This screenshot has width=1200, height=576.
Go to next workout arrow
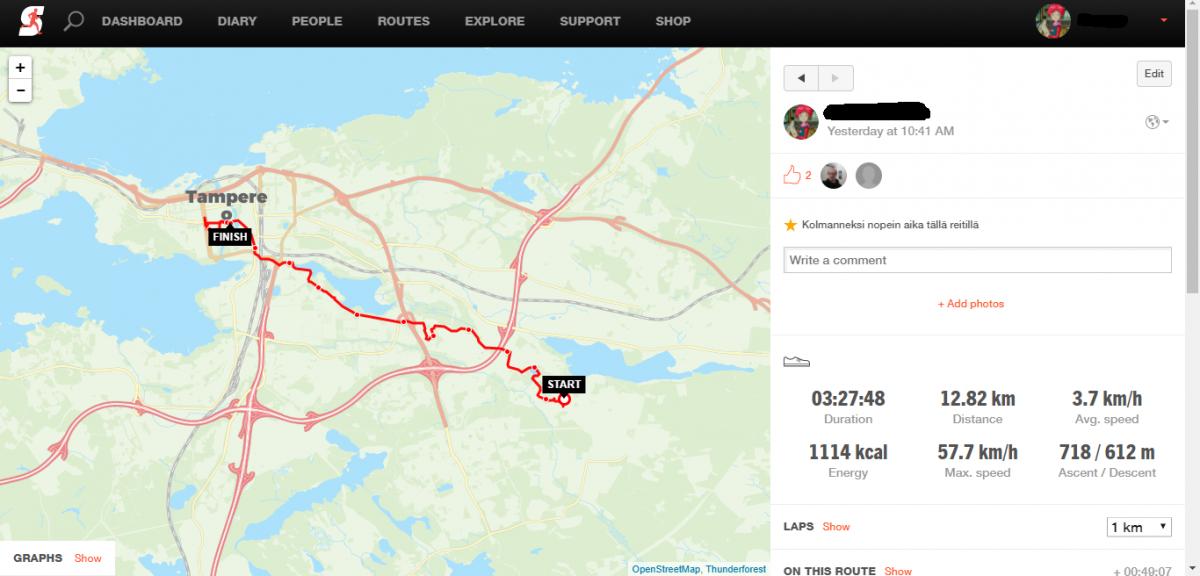pos(836,78)
